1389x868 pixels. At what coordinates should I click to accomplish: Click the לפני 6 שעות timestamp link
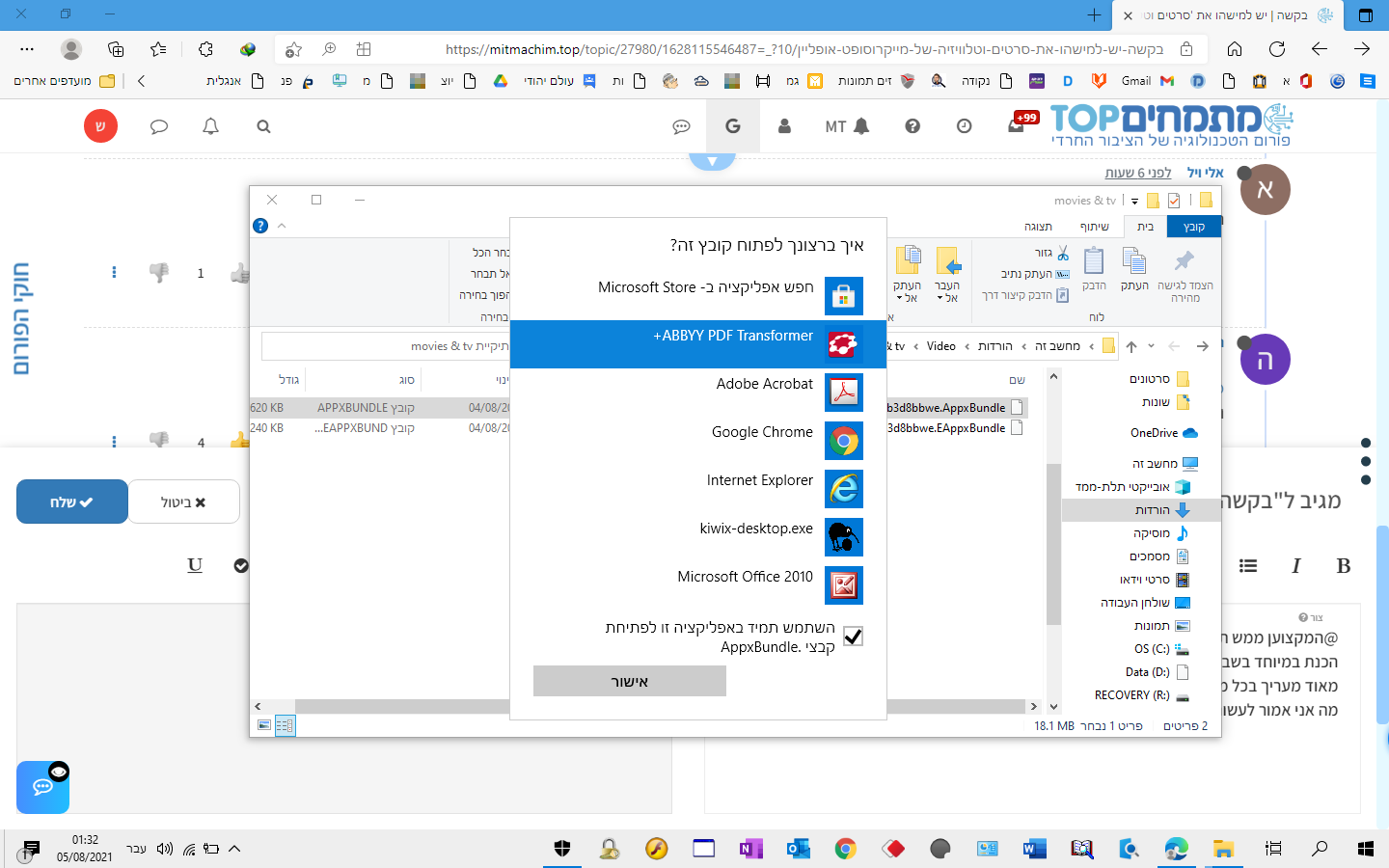(1138, 173)
